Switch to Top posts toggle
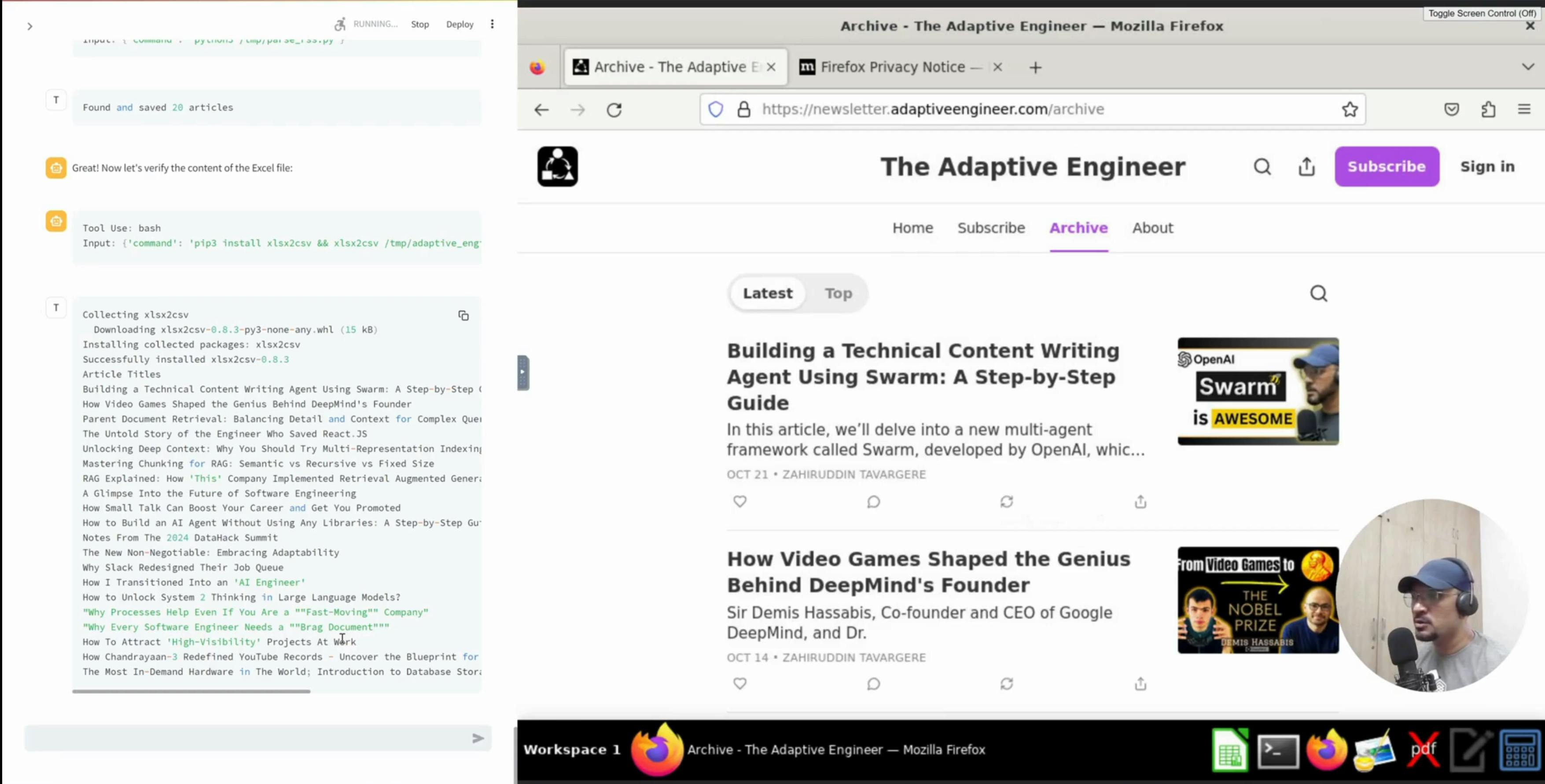The width and height of the screenshot is (1545, 784). (838, 293)
